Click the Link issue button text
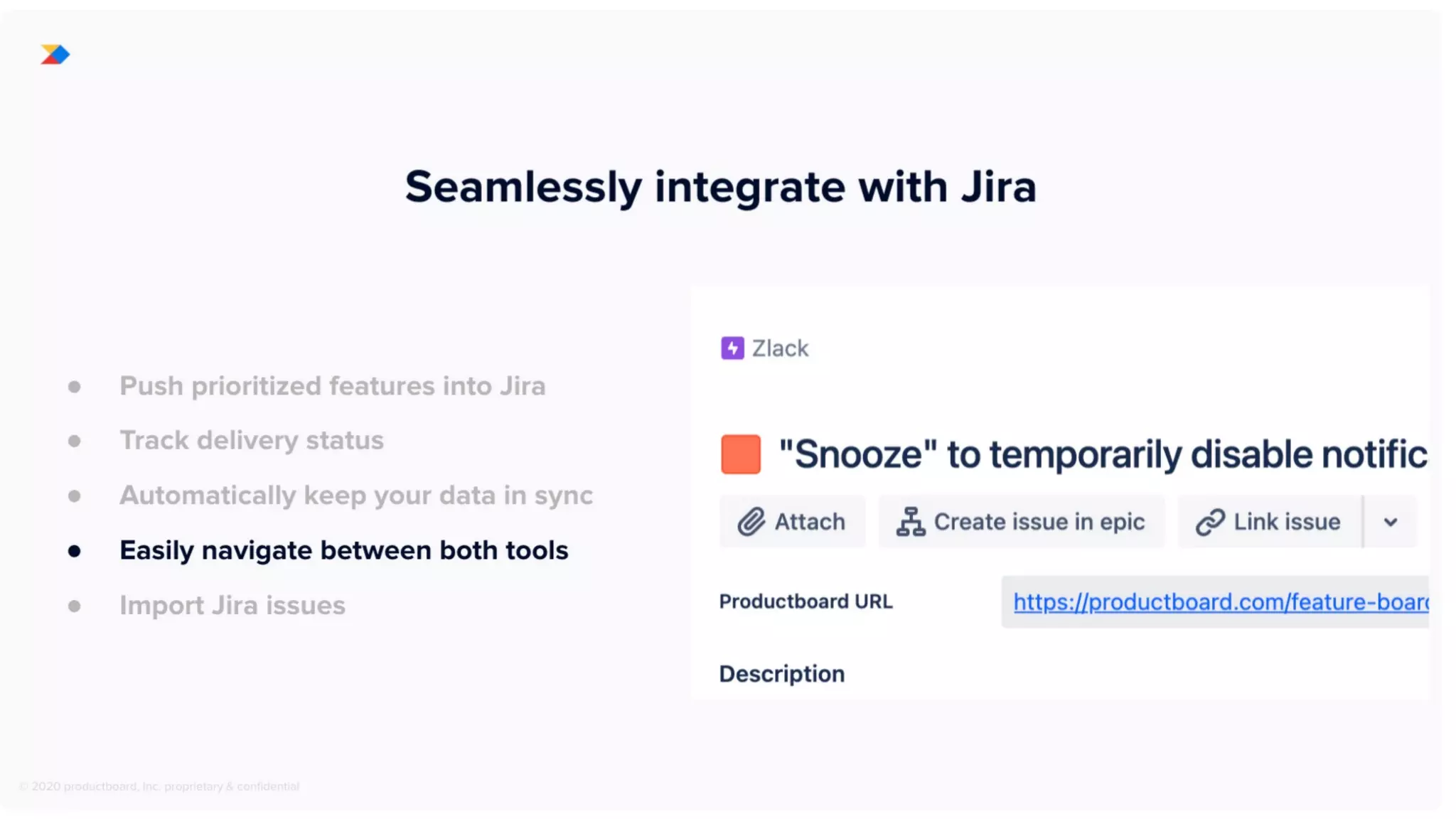The width and height of the screenshot is (1456, 819). [1287, 522]
